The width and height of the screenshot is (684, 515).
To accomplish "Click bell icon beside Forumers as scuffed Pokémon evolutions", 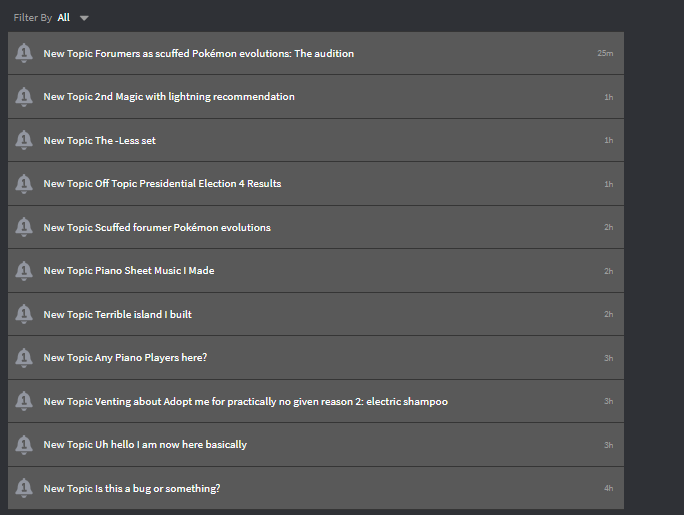I will pyautogui.click(x=24, y=53).
